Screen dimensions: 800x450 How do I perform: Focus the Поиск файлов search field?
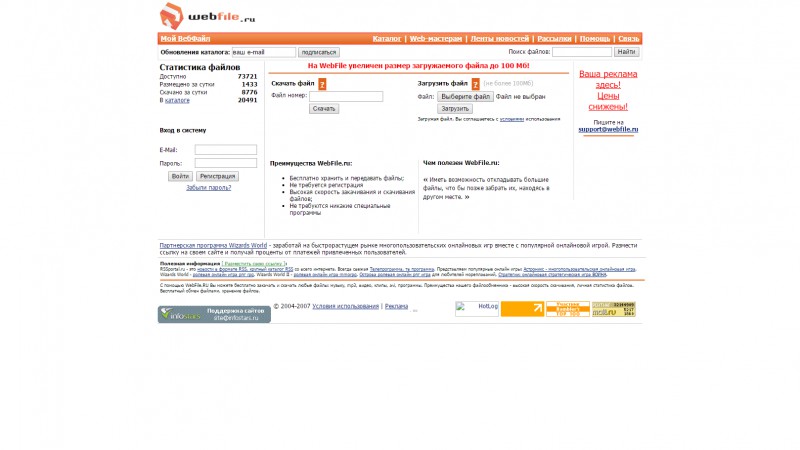click(582, 52)
